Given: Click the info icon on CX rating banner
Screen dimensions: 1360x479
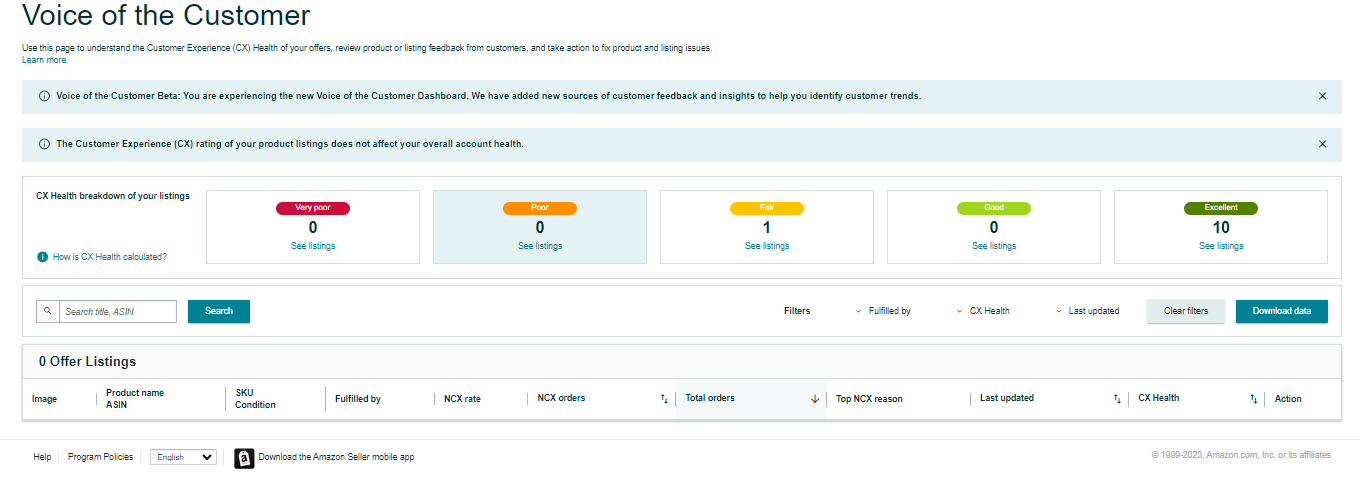Looking at the screenshot, I should click(x=44, y=144).
